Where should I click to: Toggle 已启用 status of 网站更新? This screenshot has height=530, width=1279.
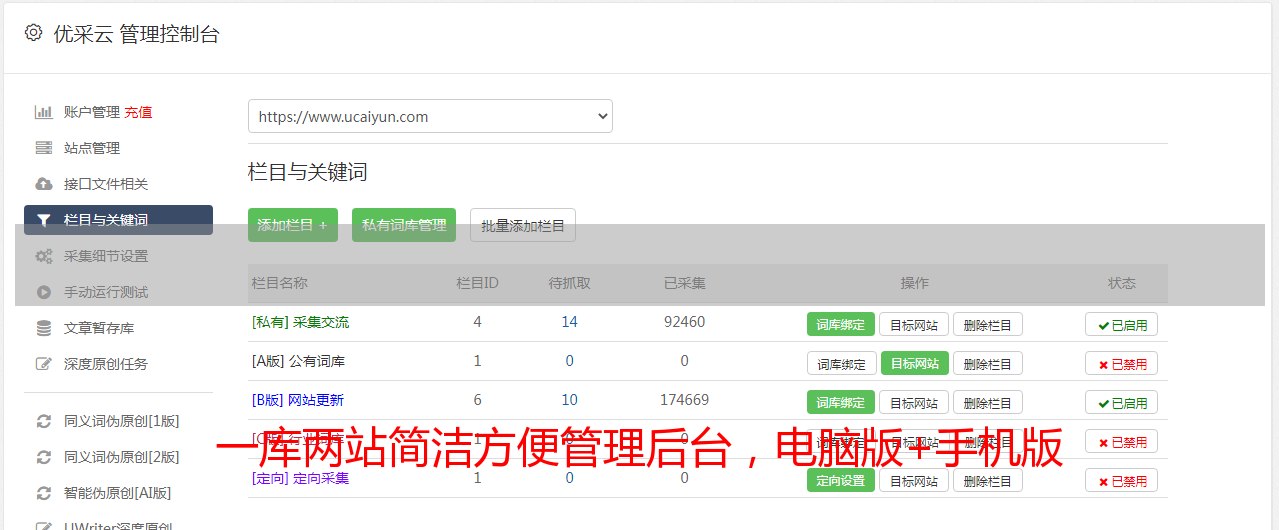1122,402
